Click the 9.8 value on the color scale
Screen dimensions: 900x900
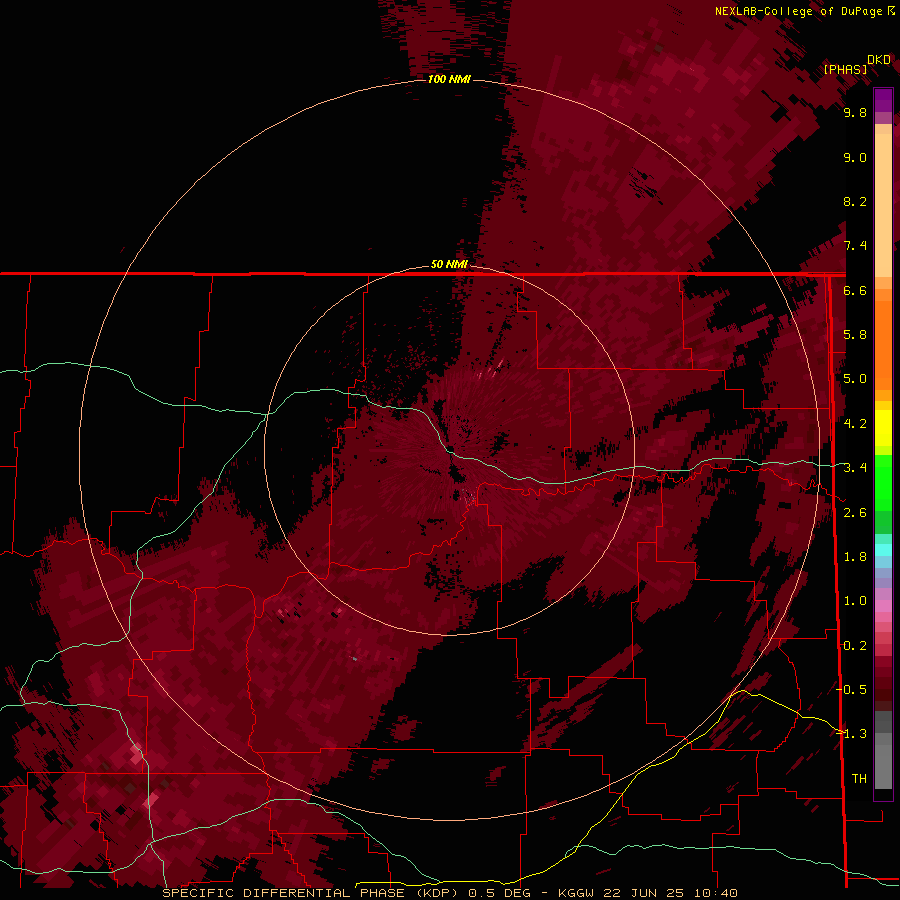(x=855, y=112)
